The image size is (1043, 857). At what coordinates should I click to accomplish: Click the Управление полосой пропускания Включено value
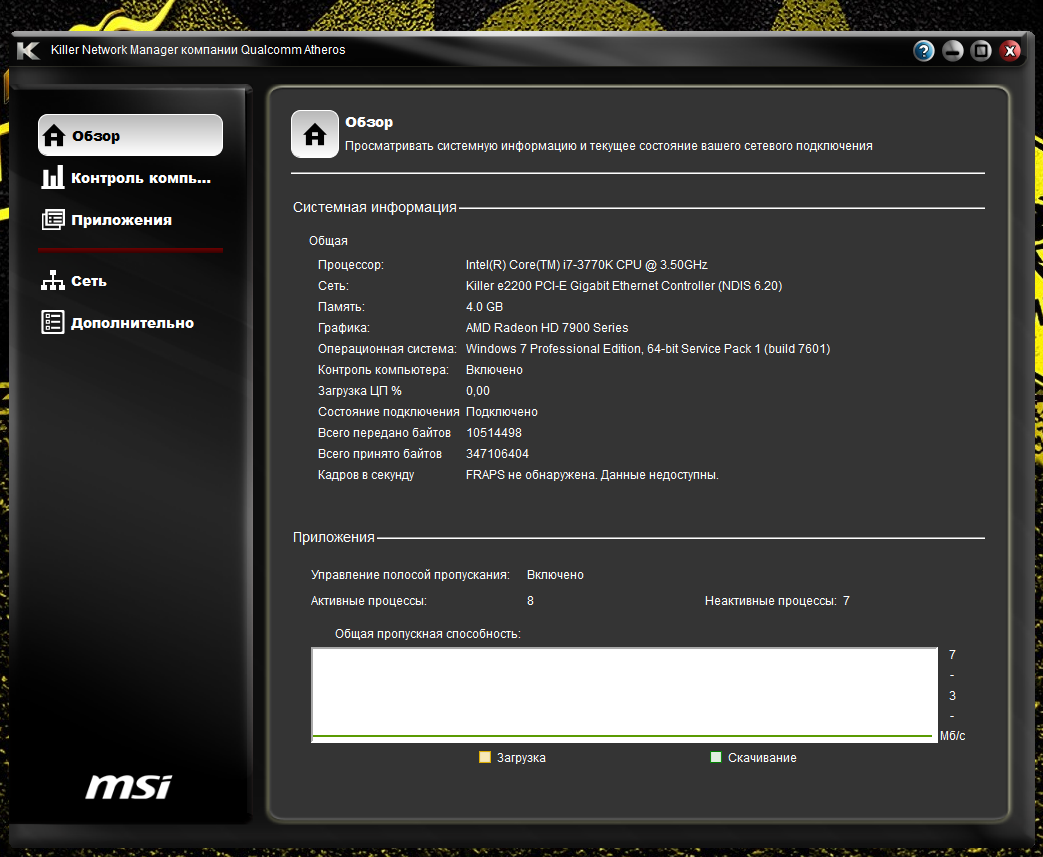coord(555,575)
